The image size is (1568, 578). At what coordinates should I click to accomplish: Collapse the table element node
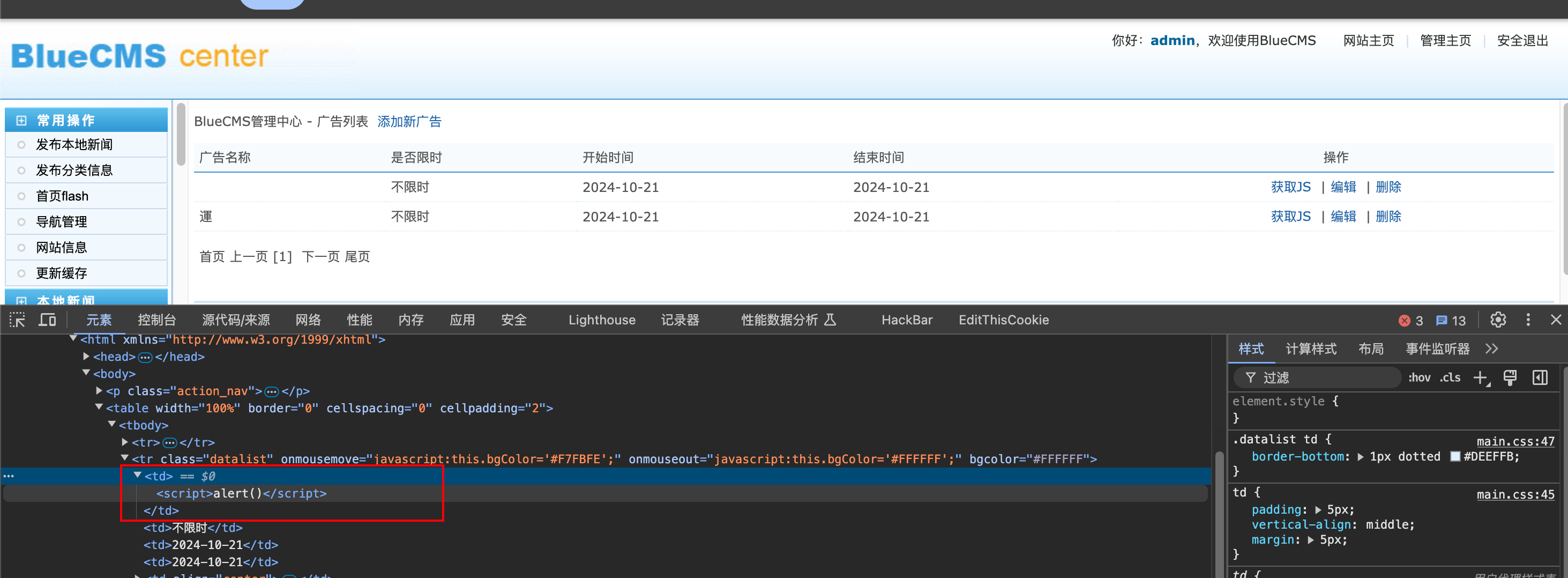pyautogui.click(x=99, y=407)
